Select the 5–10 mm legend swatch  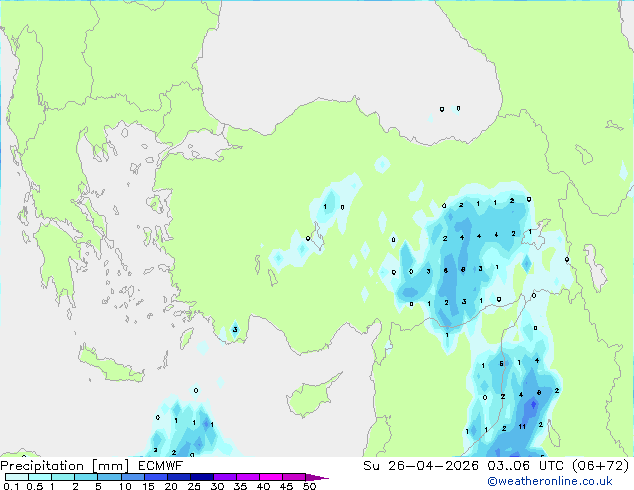pos(109,477)
